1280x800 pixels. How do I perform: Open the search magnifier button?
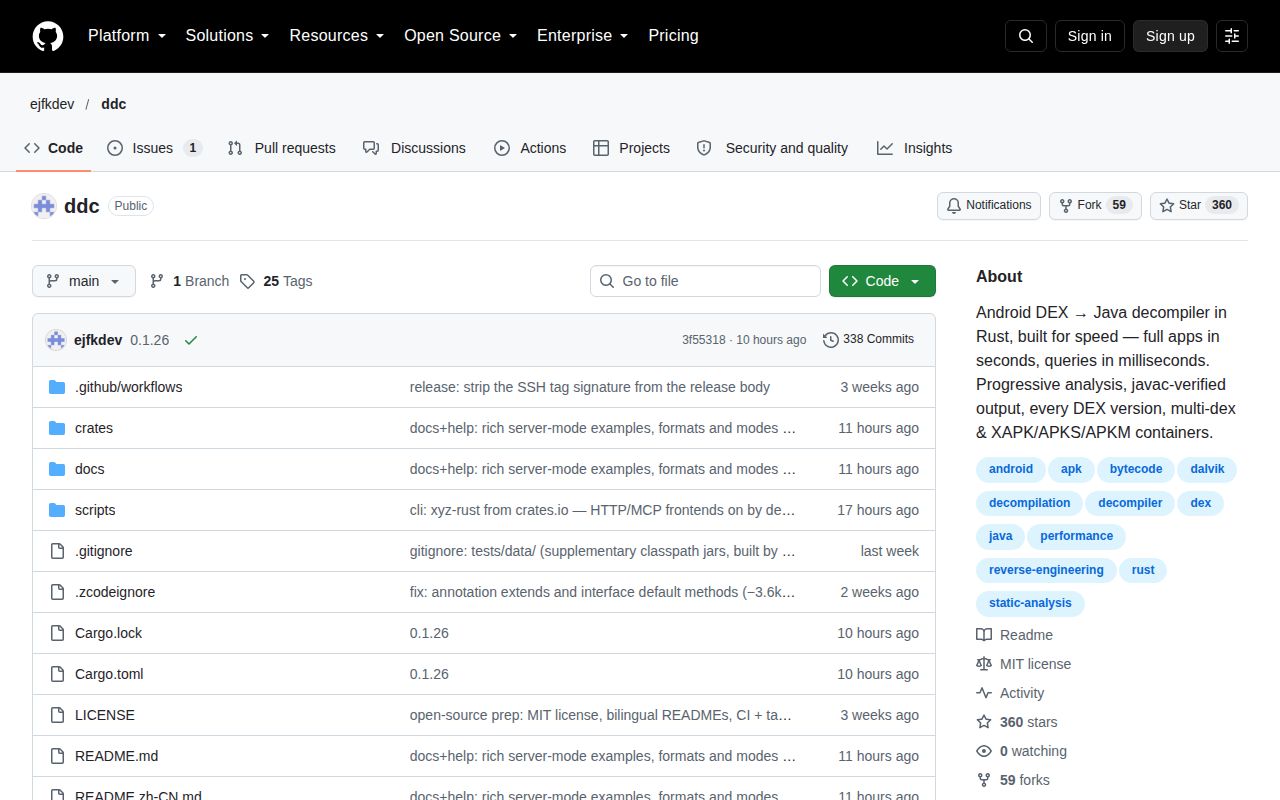coord(1026,36)
